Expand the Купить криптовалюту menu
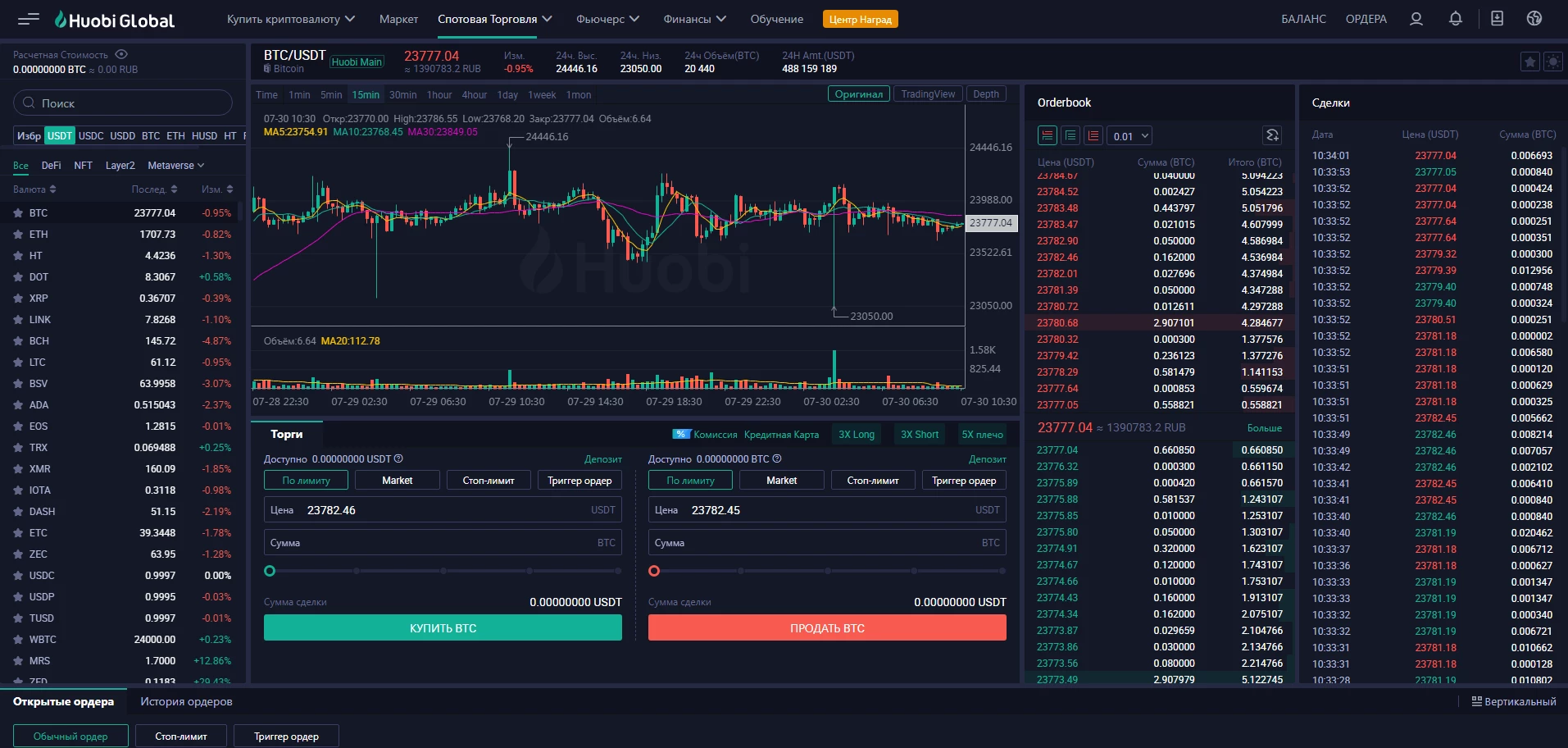This screenshot has width=1568, height=748. click(x=291, y=19)
